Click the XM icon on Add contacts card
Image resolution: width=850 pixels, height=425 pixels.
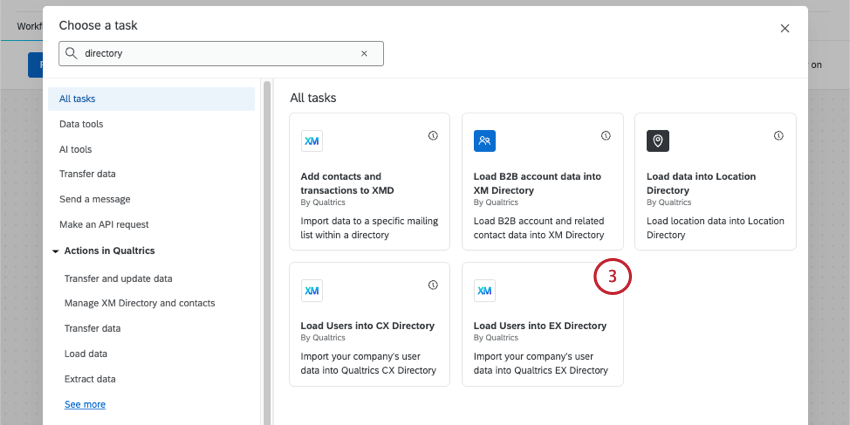click(x=312, y=141)
